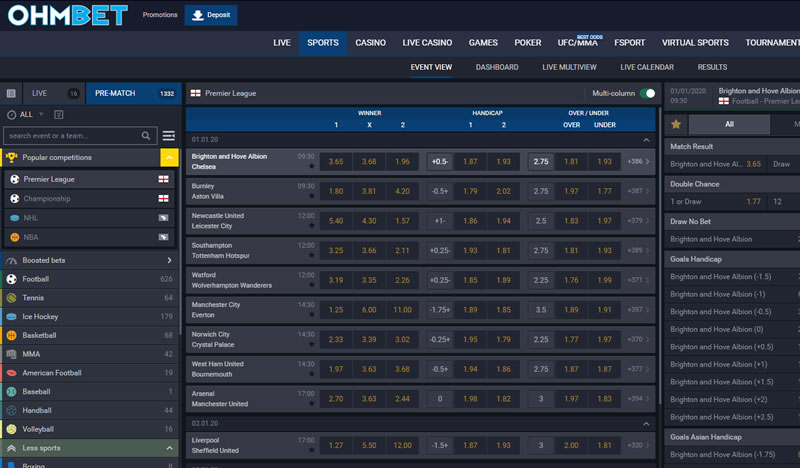
Task: Select the Football sport icon
Action: point(11,279)
